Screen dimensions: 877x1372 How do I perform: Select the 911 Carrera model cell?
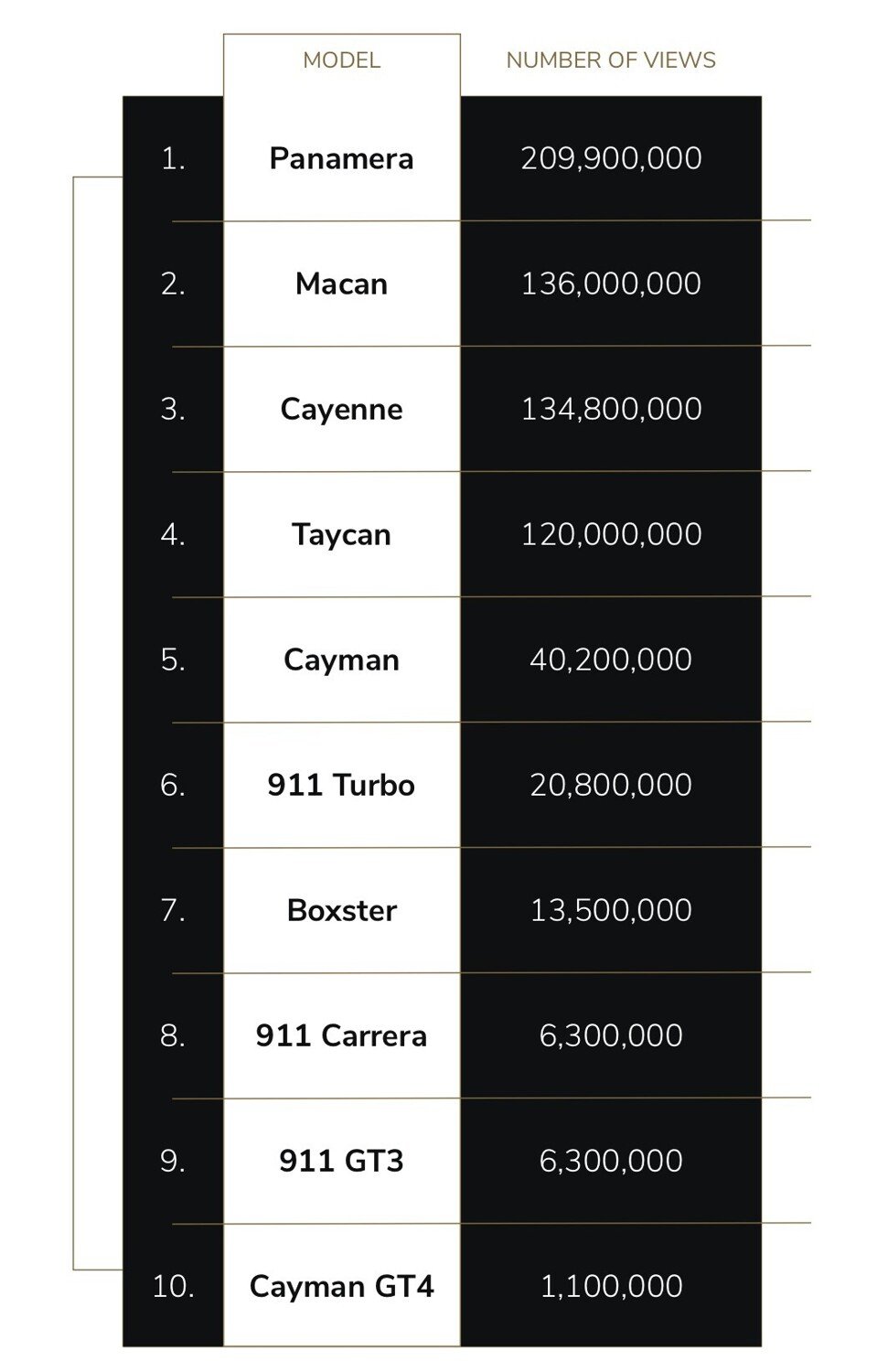pos(341,1035)
